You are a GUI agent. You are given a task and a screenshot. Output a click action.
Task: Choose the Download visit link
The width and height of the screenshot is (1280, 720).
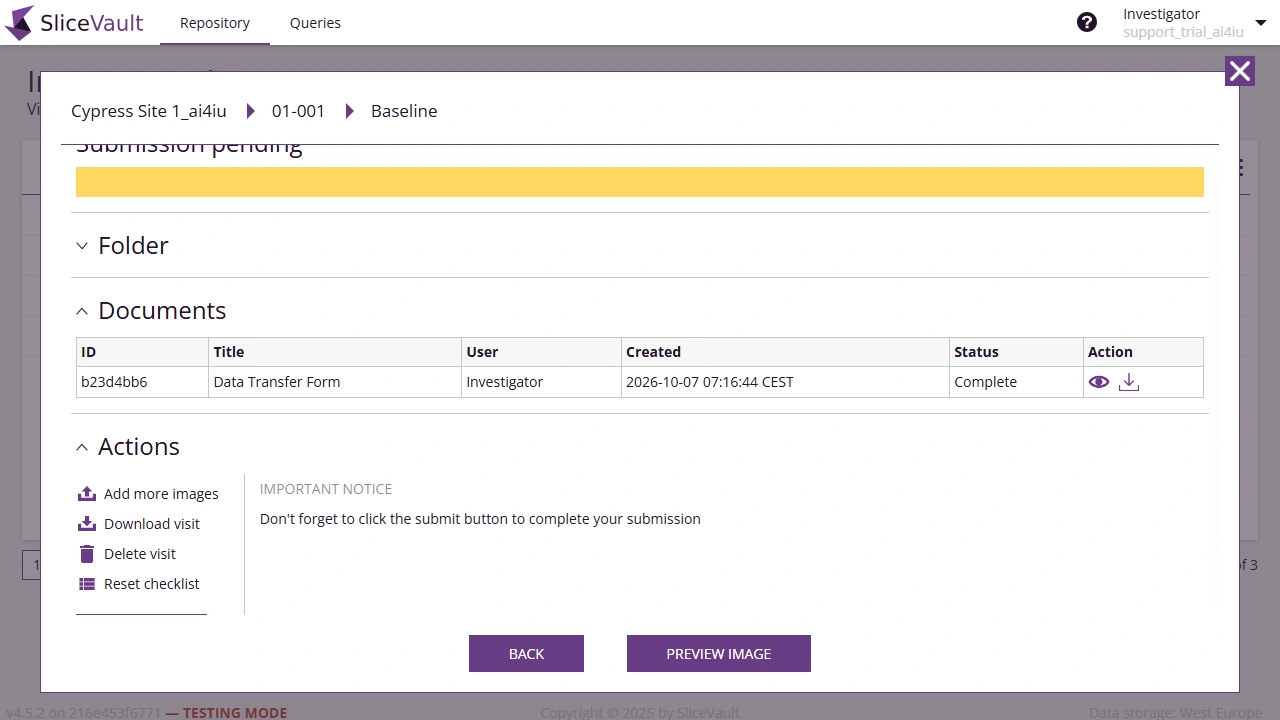[152, 524]
